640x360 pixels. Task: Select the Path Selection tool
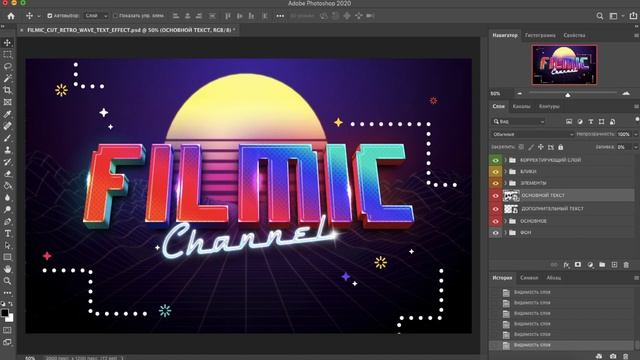click(x=7, y=245)
